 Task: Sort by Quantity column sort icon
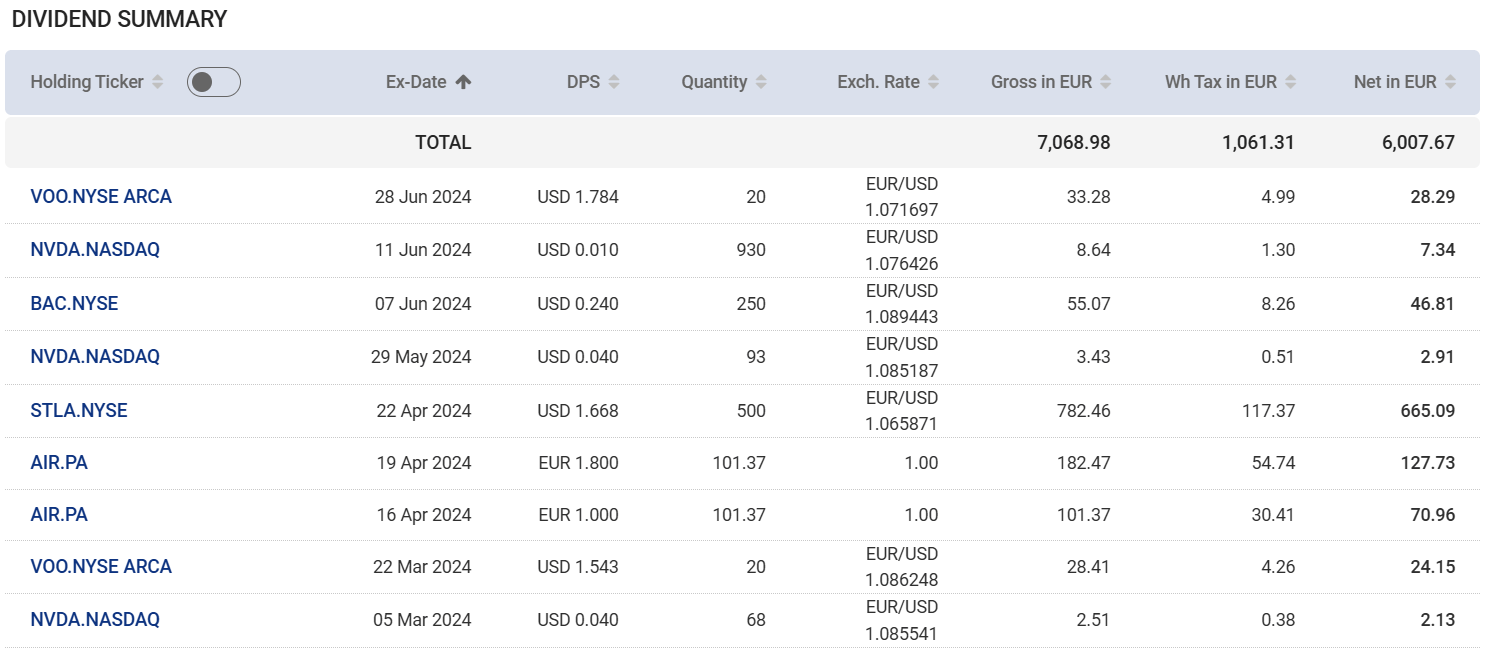761,82
